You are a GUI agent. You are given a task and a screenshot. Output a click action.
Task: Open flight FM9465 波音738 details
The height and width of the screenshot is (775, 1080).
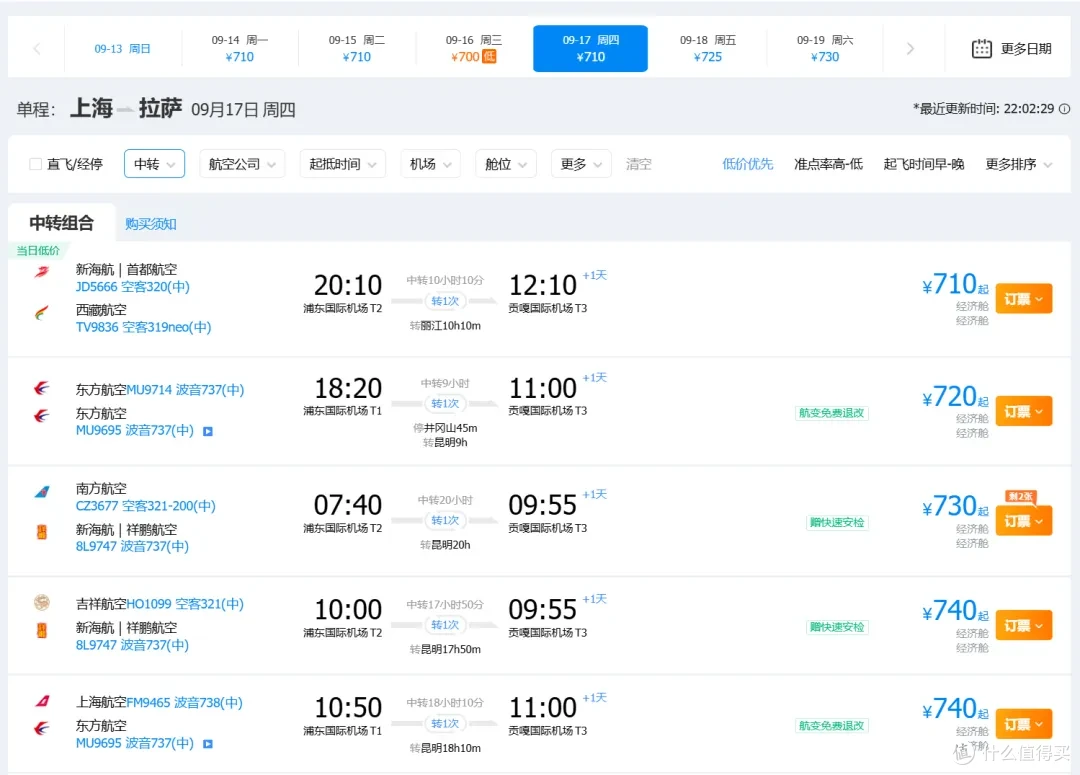point(185,703)
